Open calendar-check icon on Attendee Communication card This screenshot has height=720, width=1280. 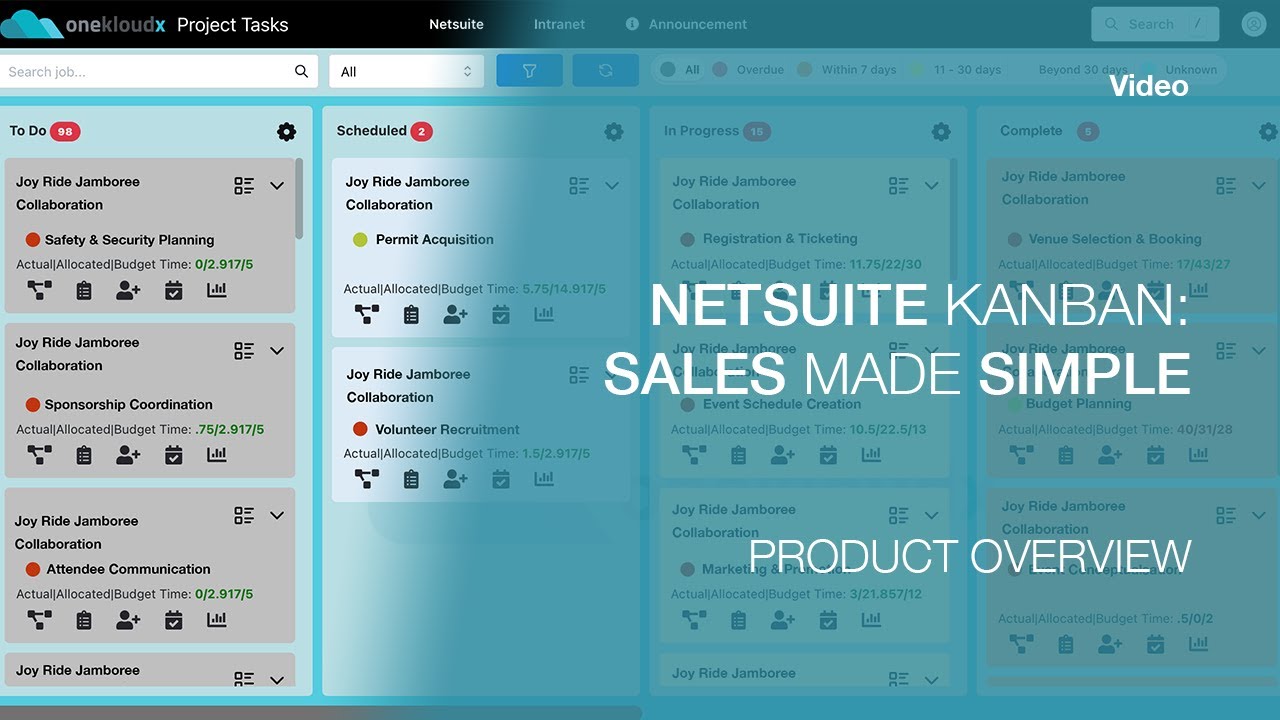tap(173, 620)
